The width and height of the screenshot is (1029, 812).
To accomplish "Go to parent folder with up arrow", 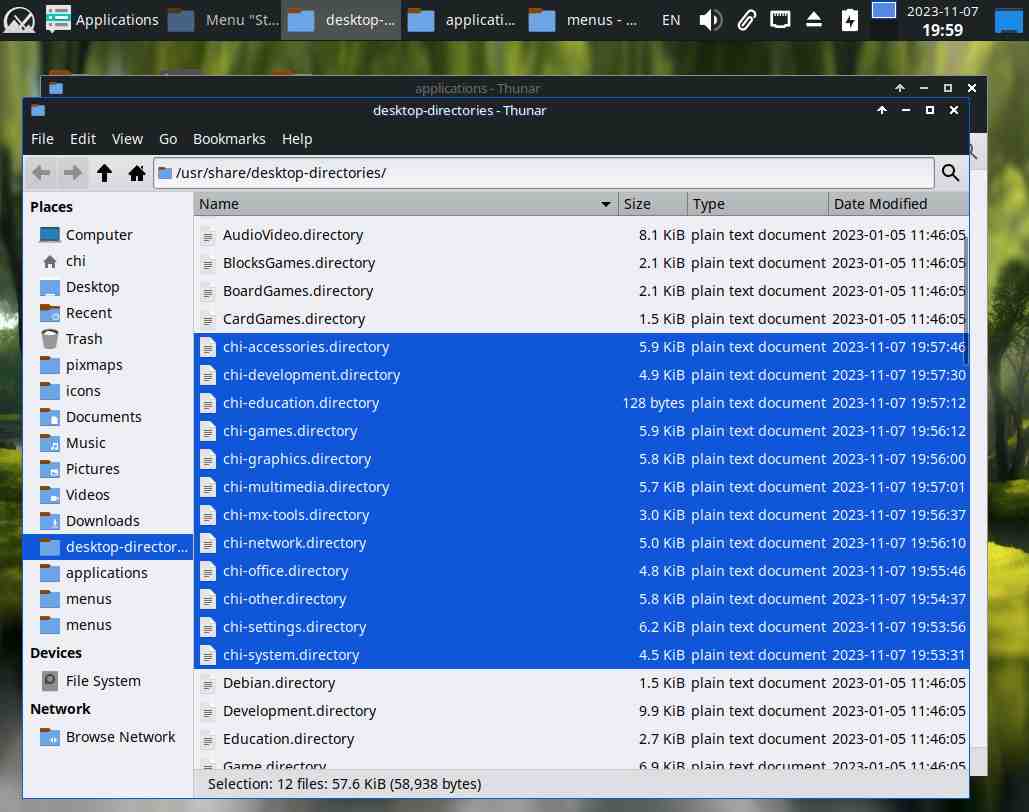I will tap(104, 173).
